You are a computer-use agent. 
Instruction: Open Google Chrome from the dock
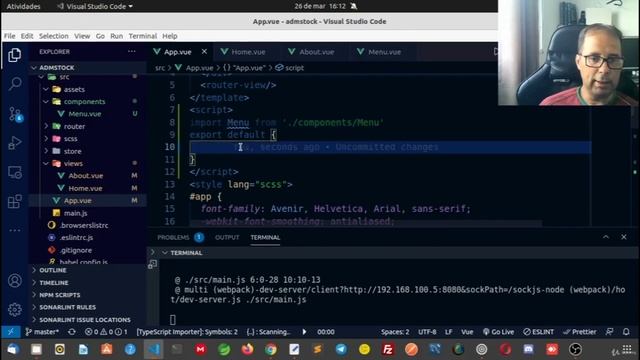click(x=271, y=349)
